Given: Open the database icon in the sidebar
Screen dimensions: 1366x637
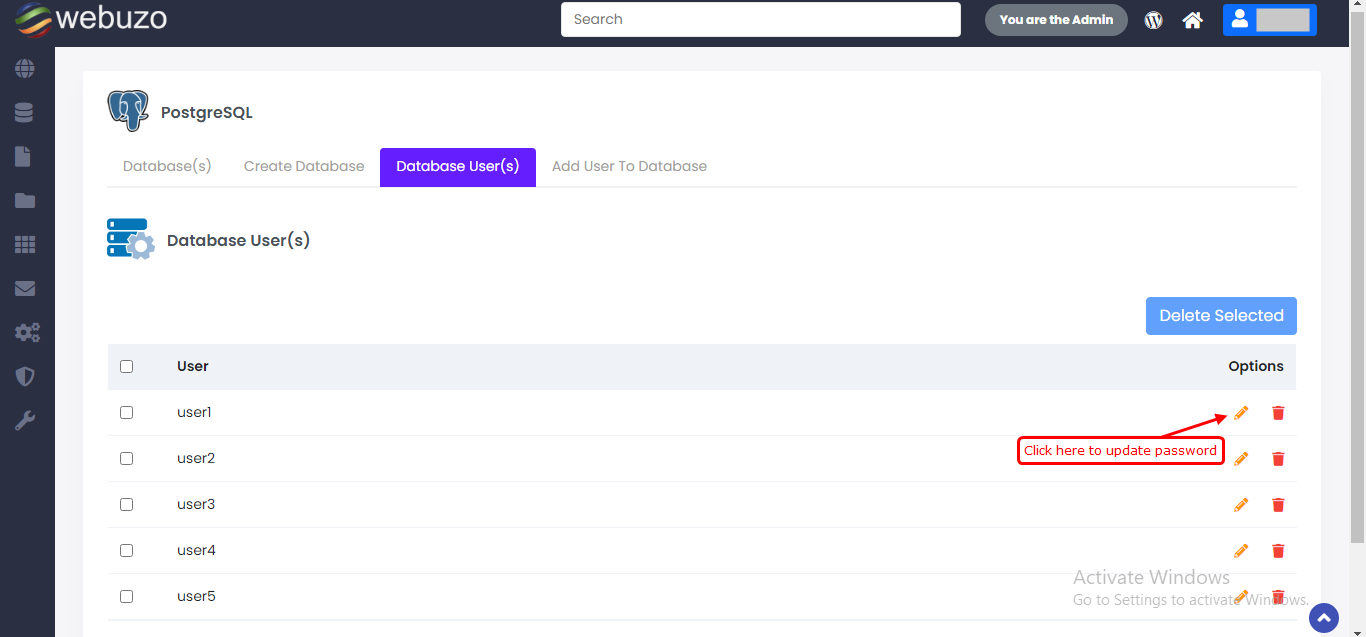Looking at the screenshot, I should pyautogui.click(x=25, y=113).
